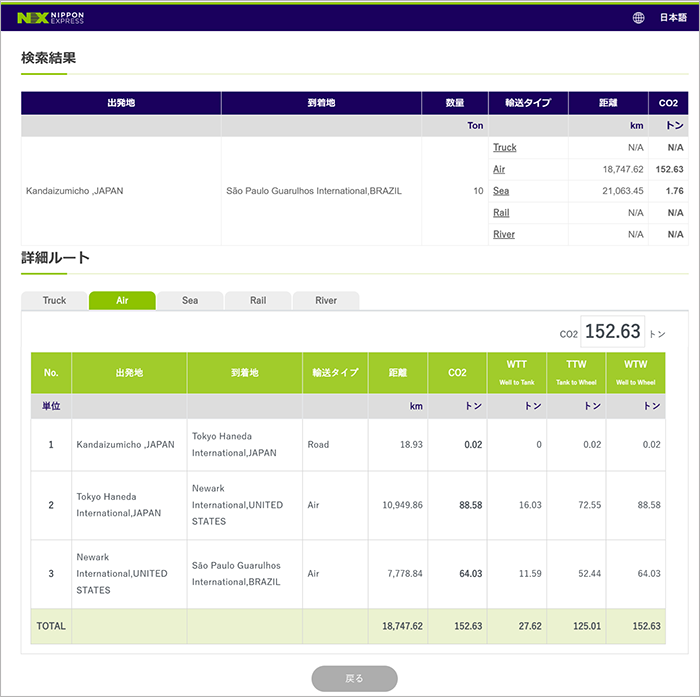Click the Truck transport type link
Screen dimensions: 700x697
[x=505, y=147]
